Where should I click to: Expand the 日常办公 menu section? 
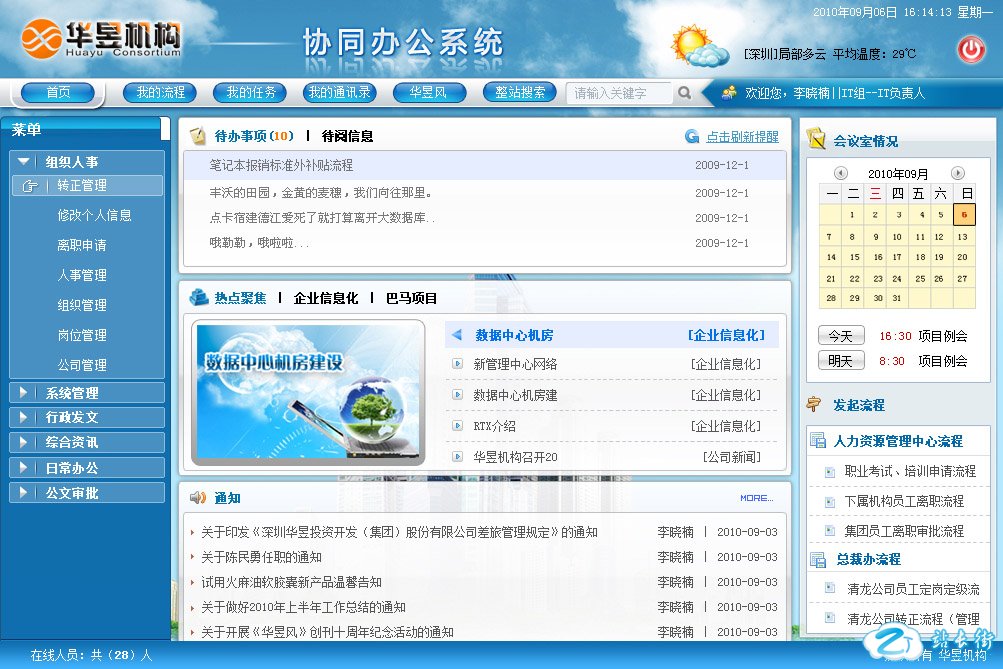(25, 468)
